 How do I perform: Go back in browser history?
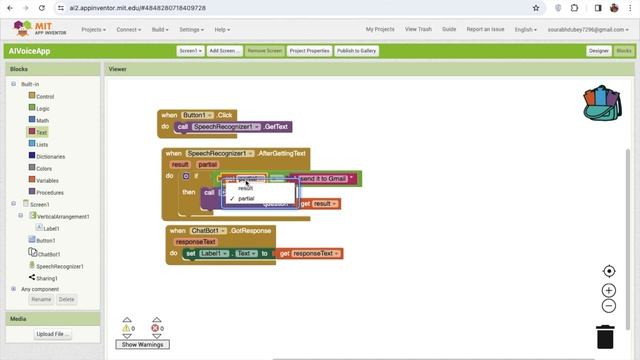(x=10, y=8)
